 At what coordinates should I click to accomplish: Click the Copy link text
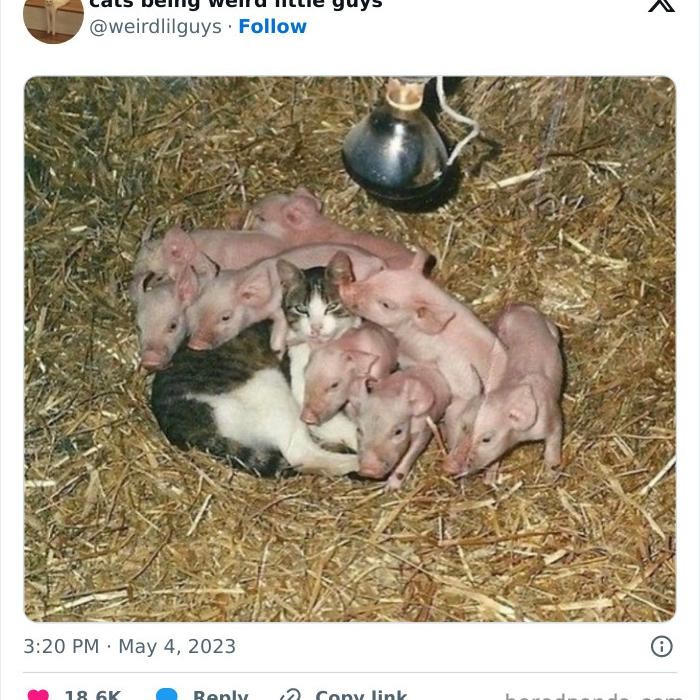coord(361,695)
